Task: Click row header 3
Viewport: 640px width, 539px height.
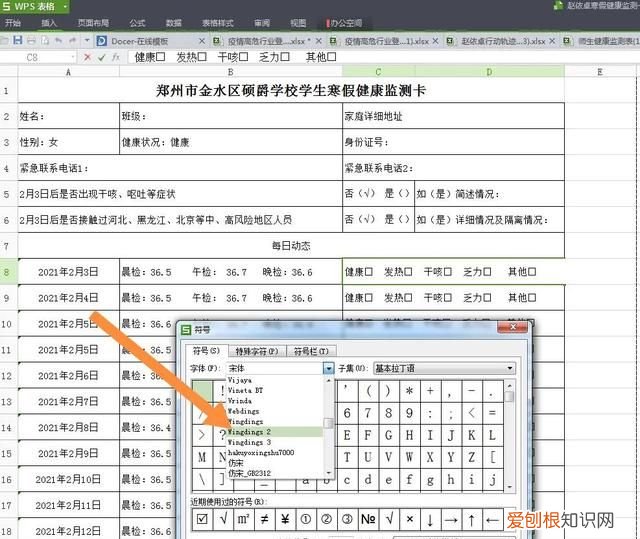Action: 7,142
